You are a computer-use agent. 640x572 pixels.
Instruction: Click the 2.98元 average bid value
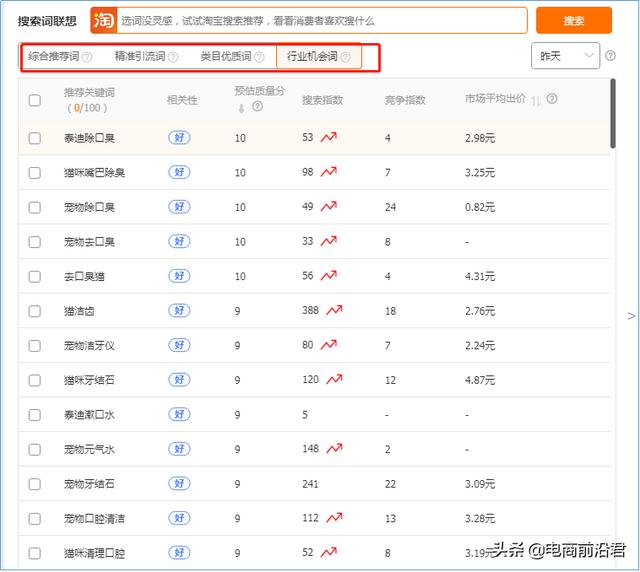click(x=480, y=138)
